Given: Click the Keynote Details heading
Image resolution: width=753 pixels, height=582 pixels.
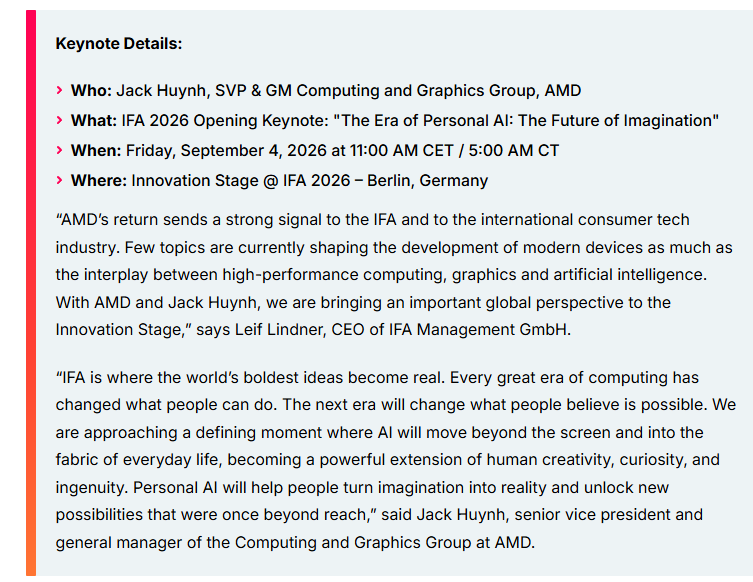Looking at the screenshot, I should point(119,44).
